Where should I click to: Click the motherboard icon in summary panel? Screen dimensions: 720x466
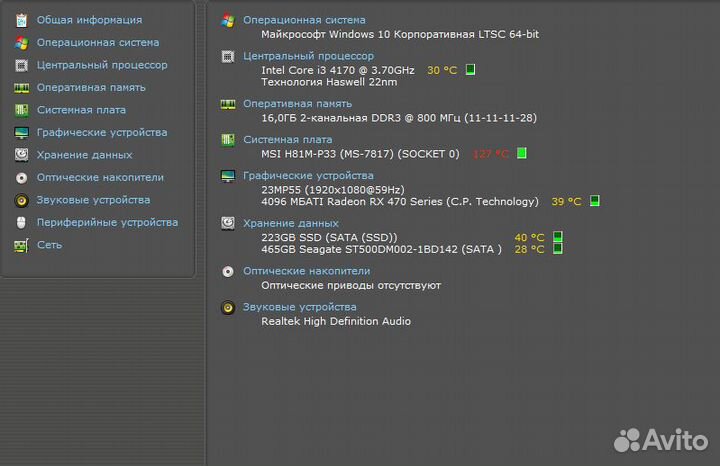[228, 140]
